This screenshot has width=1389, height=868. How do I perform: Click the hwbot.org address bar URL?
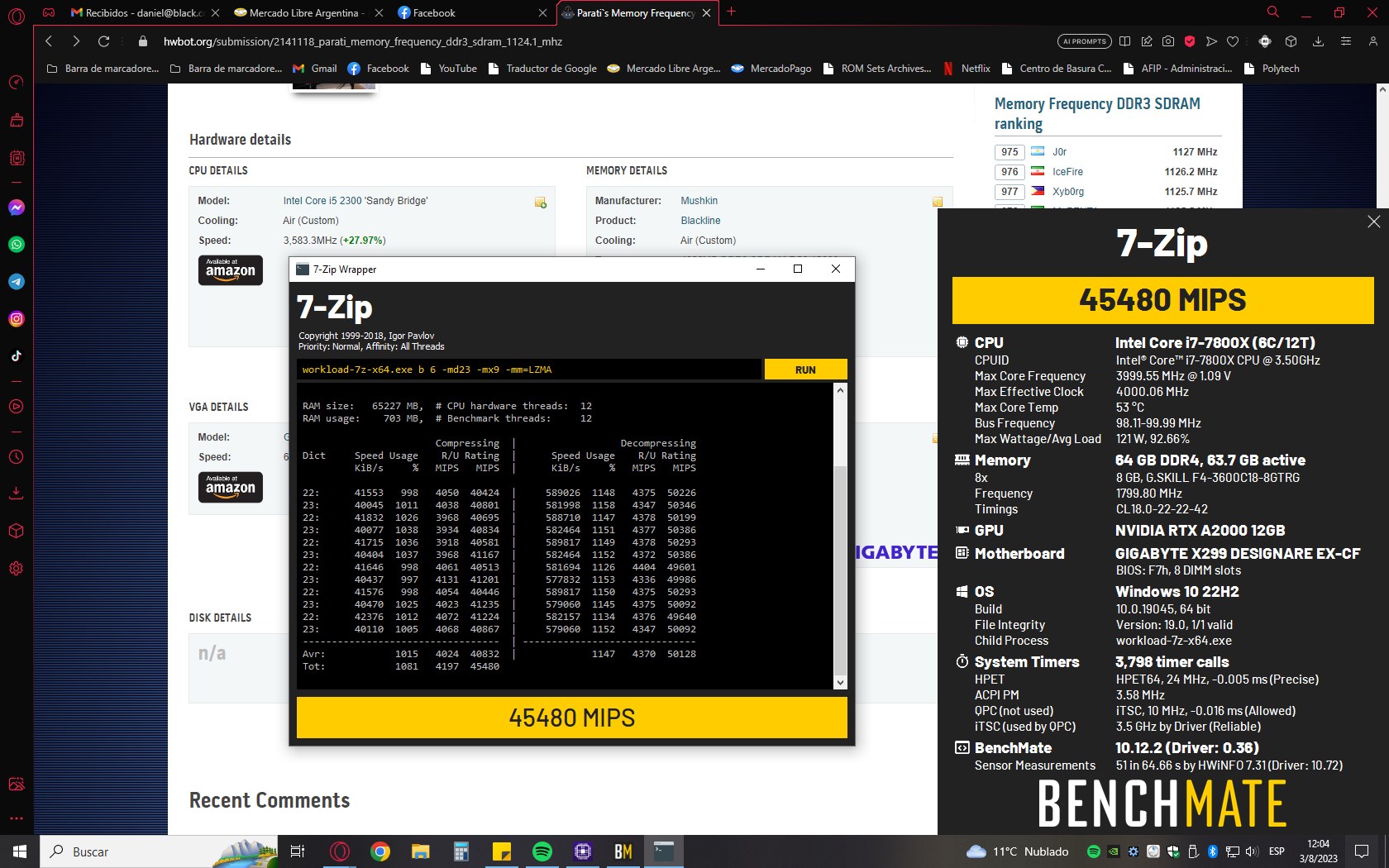click(362, 41)
